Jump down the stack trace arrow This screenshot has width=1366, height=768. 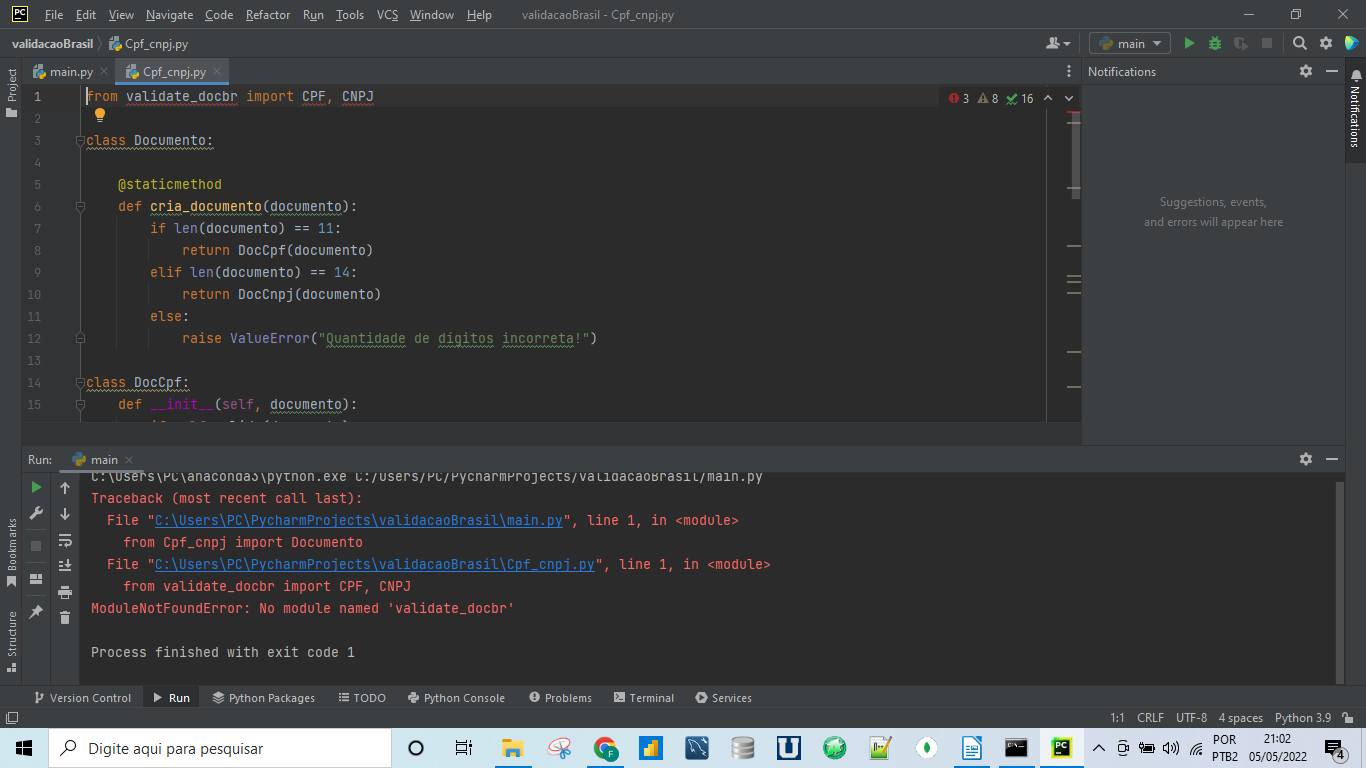65,513
